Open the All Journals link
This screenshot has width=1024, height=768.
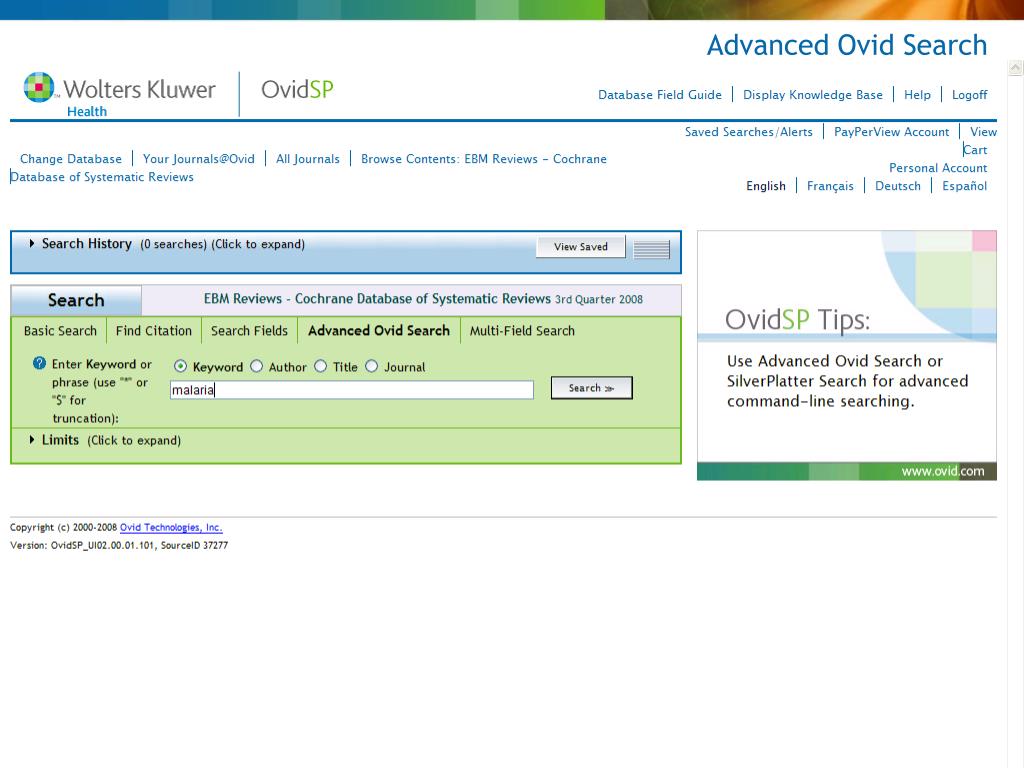pyautogui.click(x=308, y=159)
